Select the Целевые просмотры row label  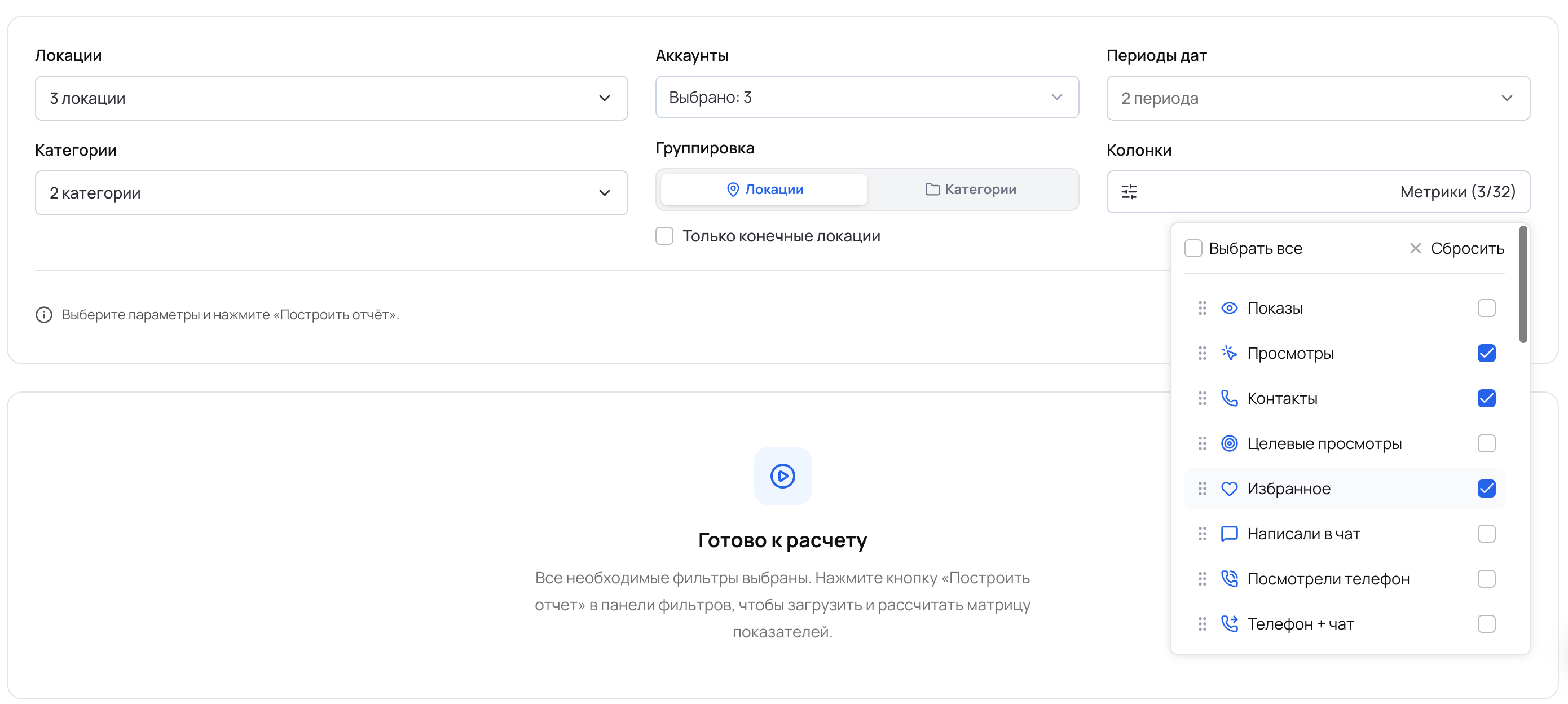click(x=1324, y=443)
